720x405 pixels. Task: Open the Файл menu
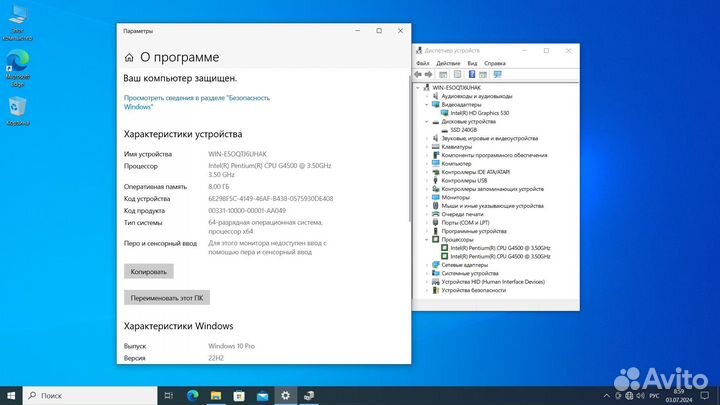tap(423, 62)
